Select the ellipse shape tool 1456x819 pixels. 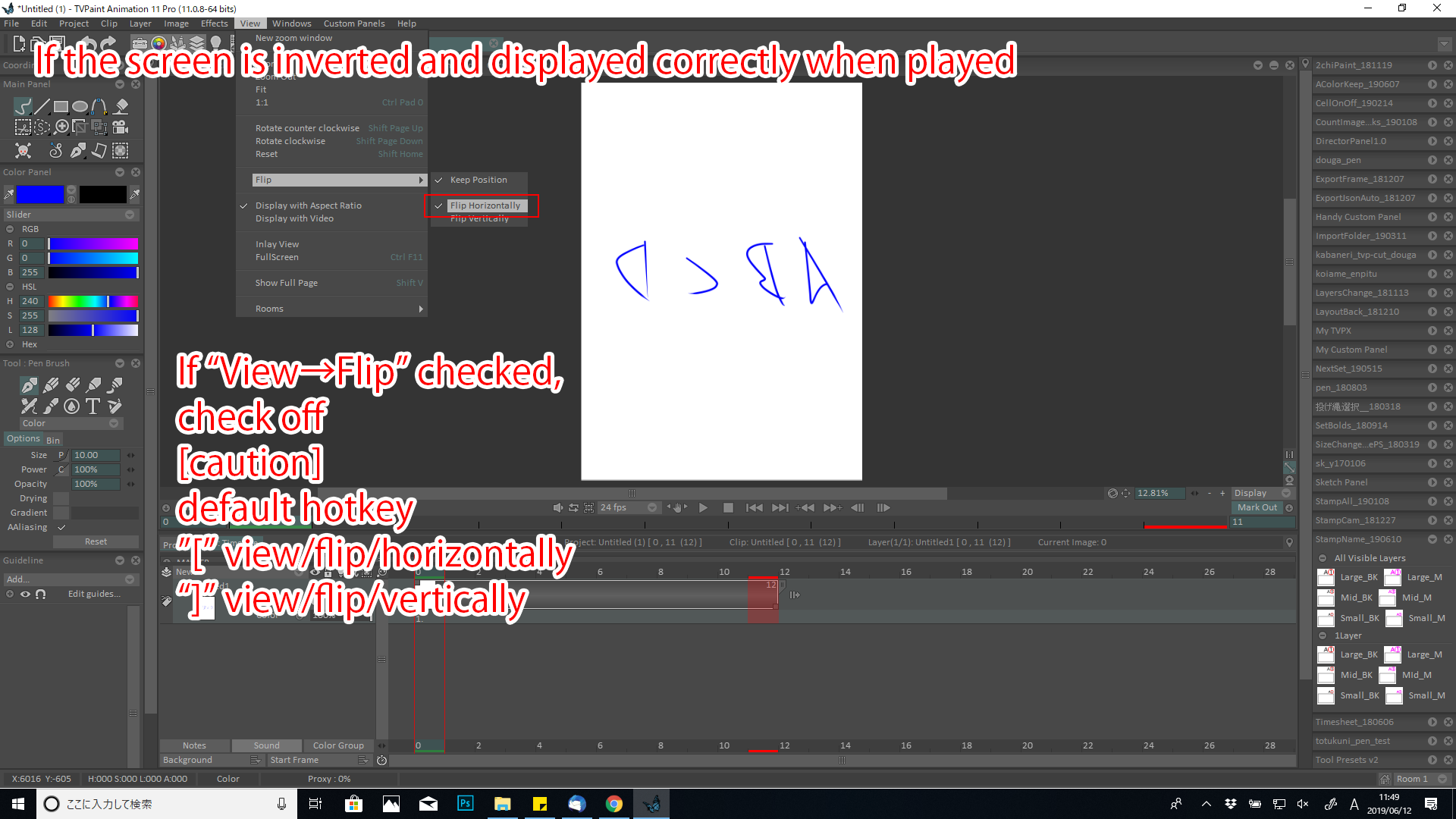(80, 107)
